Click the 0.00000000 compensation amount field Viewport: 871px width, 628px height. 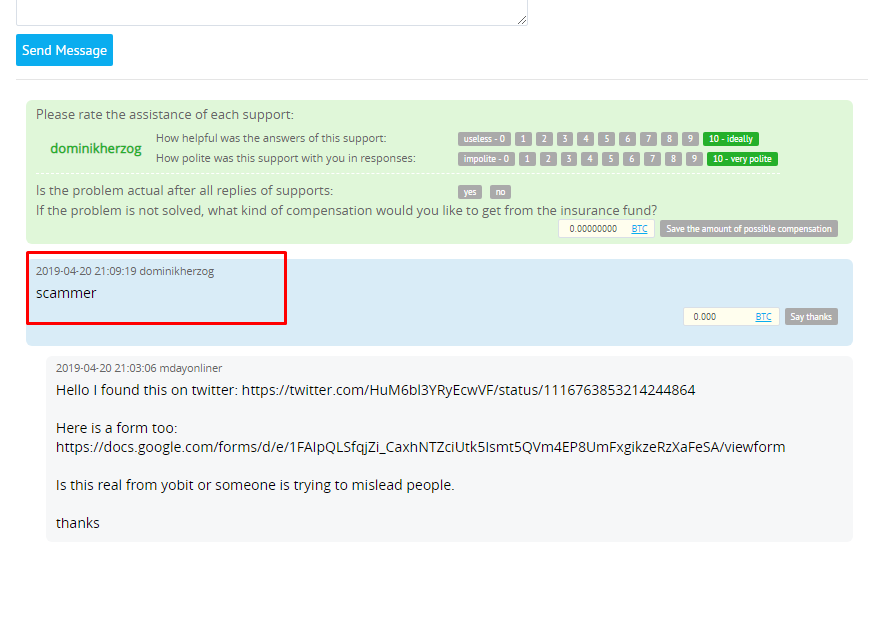[x=593, y=229]
